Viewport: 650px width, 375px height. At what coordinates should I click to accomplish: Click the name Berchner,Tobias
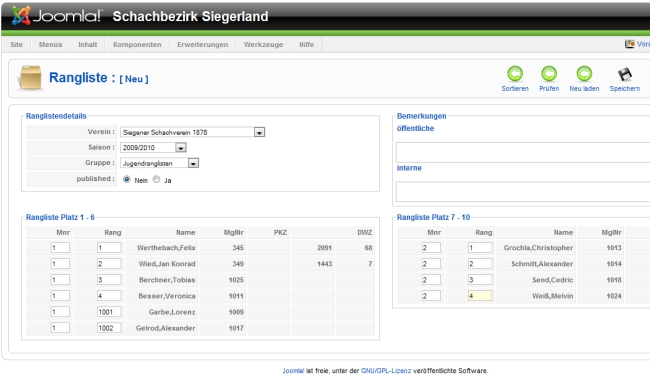pyautogui.click(x=167, y=280)
